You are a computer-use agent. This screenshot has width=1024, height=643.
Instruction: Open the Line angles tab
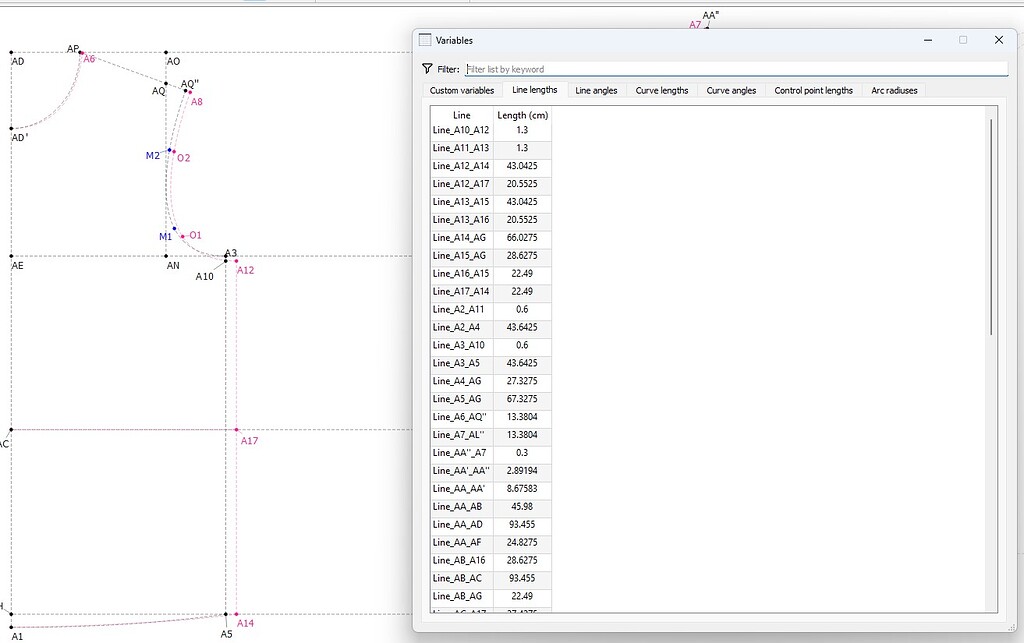[596, 90]
